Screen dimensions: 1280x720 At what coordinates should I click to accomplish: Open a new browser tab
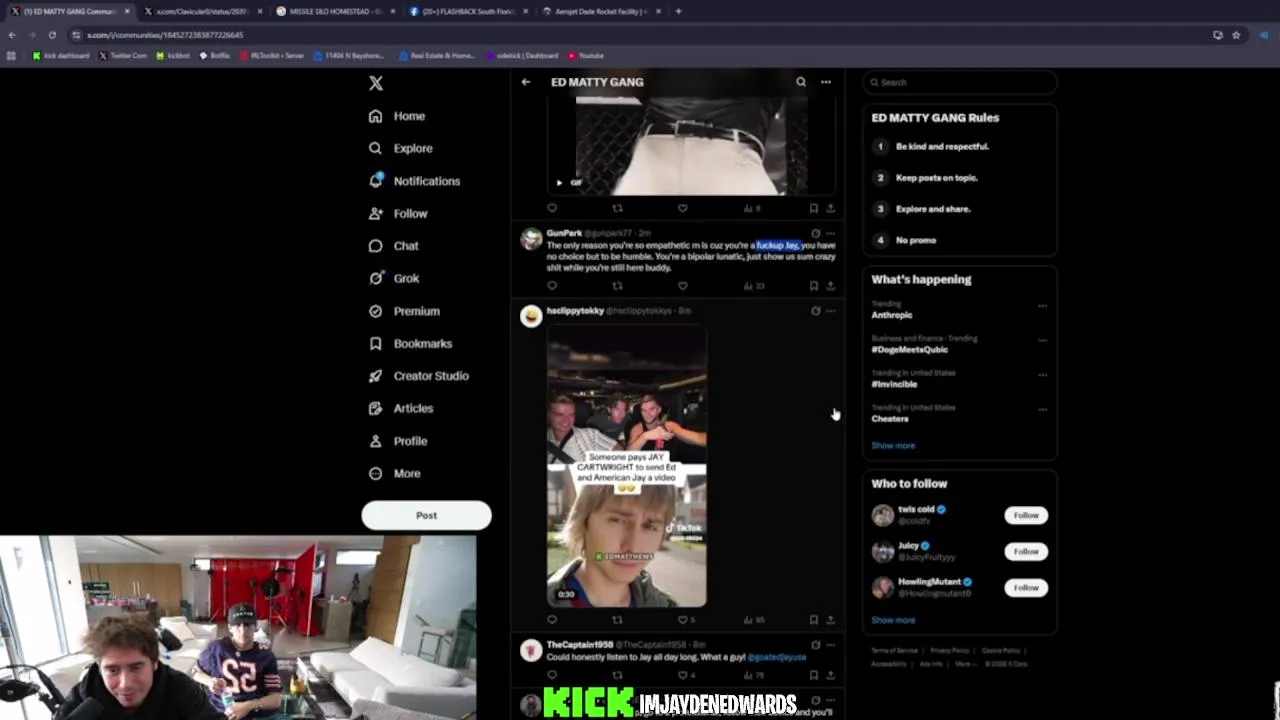coord(678,11)
